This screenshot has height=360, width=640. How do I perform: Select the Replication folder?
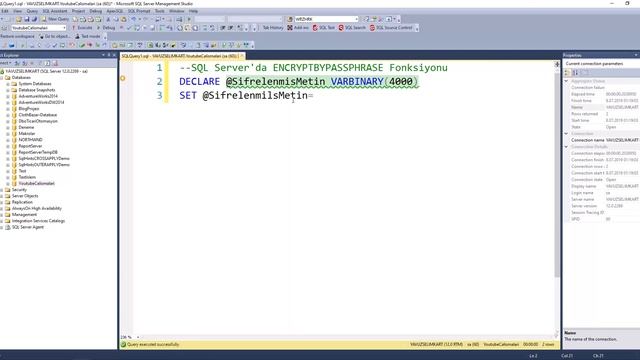coord(22,202)
